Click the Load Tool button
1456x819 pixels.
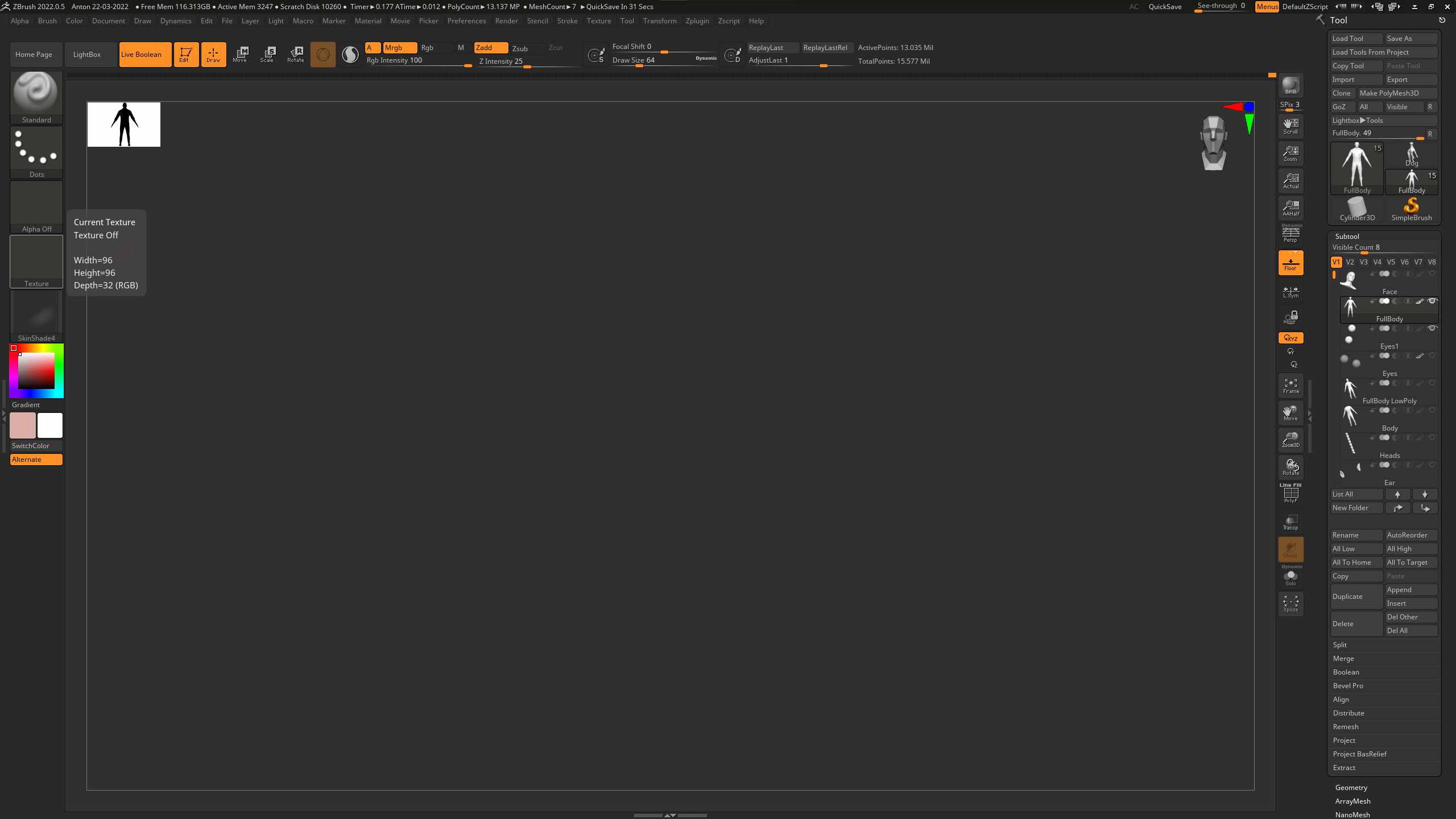pos(1356,39)
